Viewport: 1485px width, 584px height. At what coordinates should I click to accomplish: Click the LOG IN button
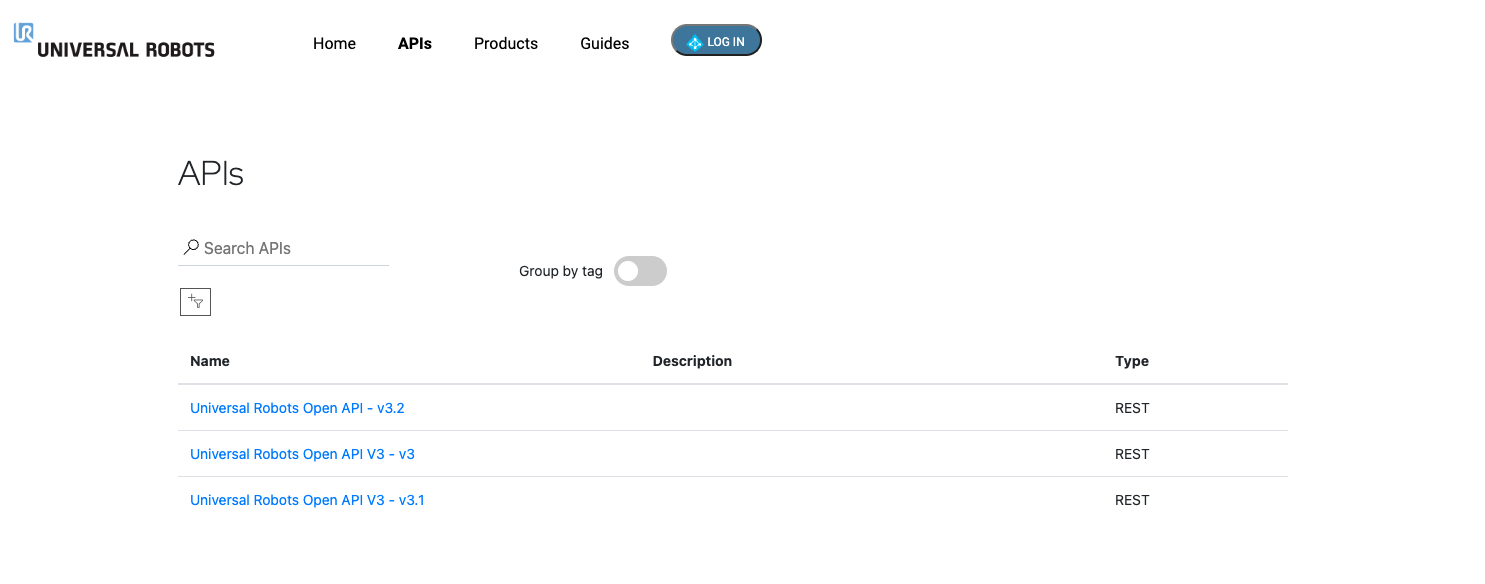pyautogui.click(x=716, y=40)
